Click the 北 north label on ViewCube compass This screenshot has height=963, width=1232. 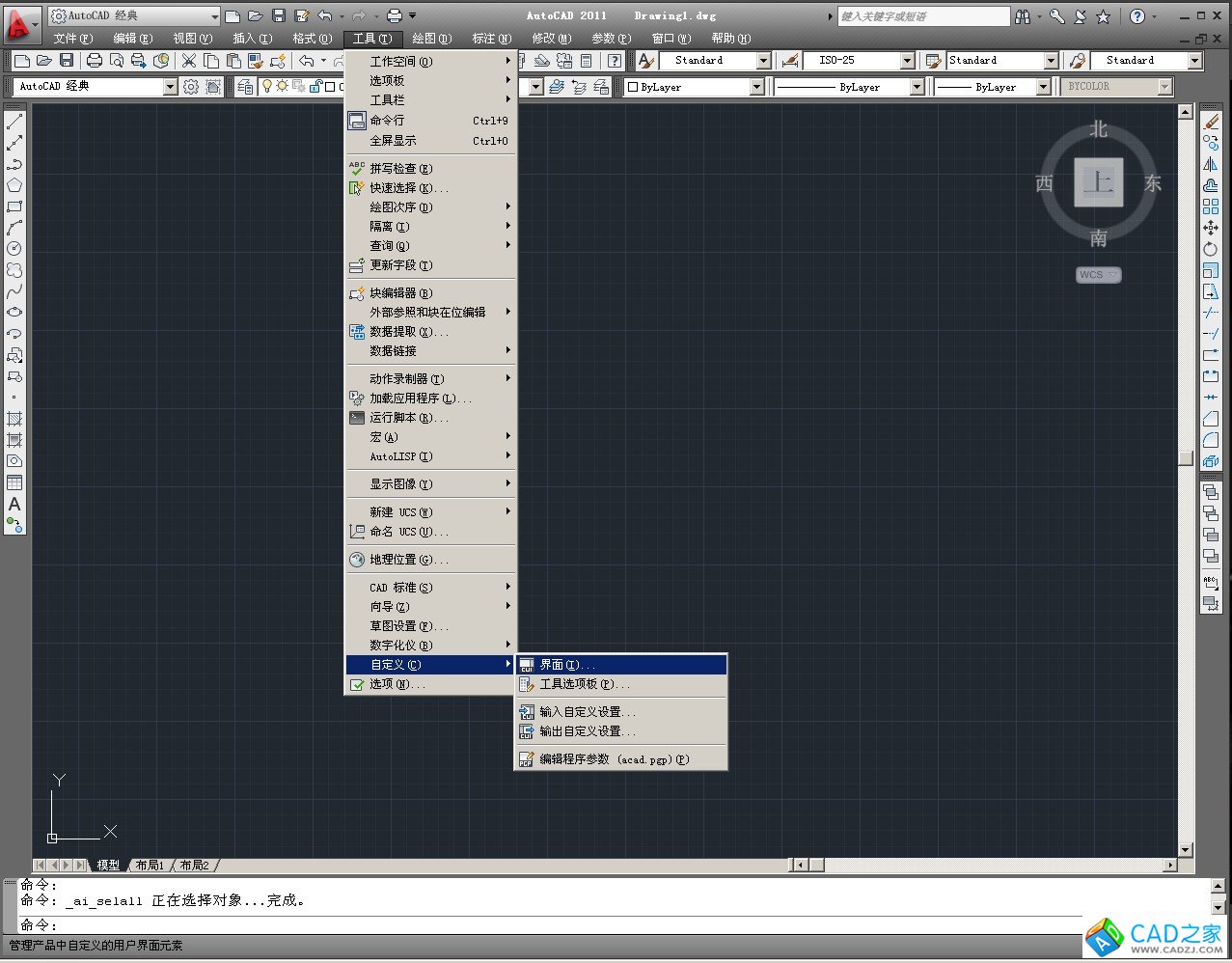1099,129
